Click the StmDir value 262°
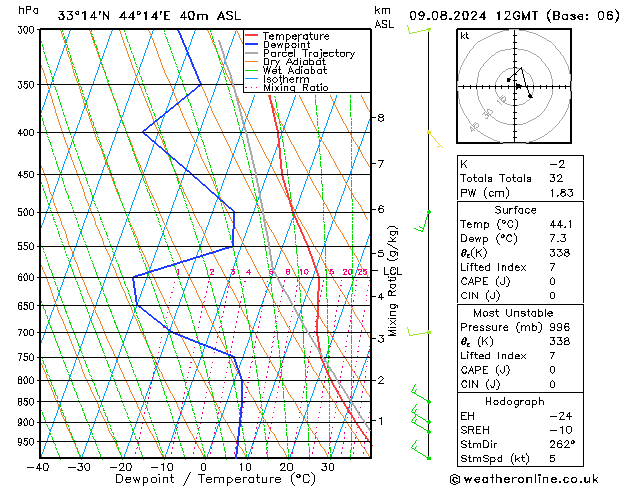 click(x=562, y=444)
